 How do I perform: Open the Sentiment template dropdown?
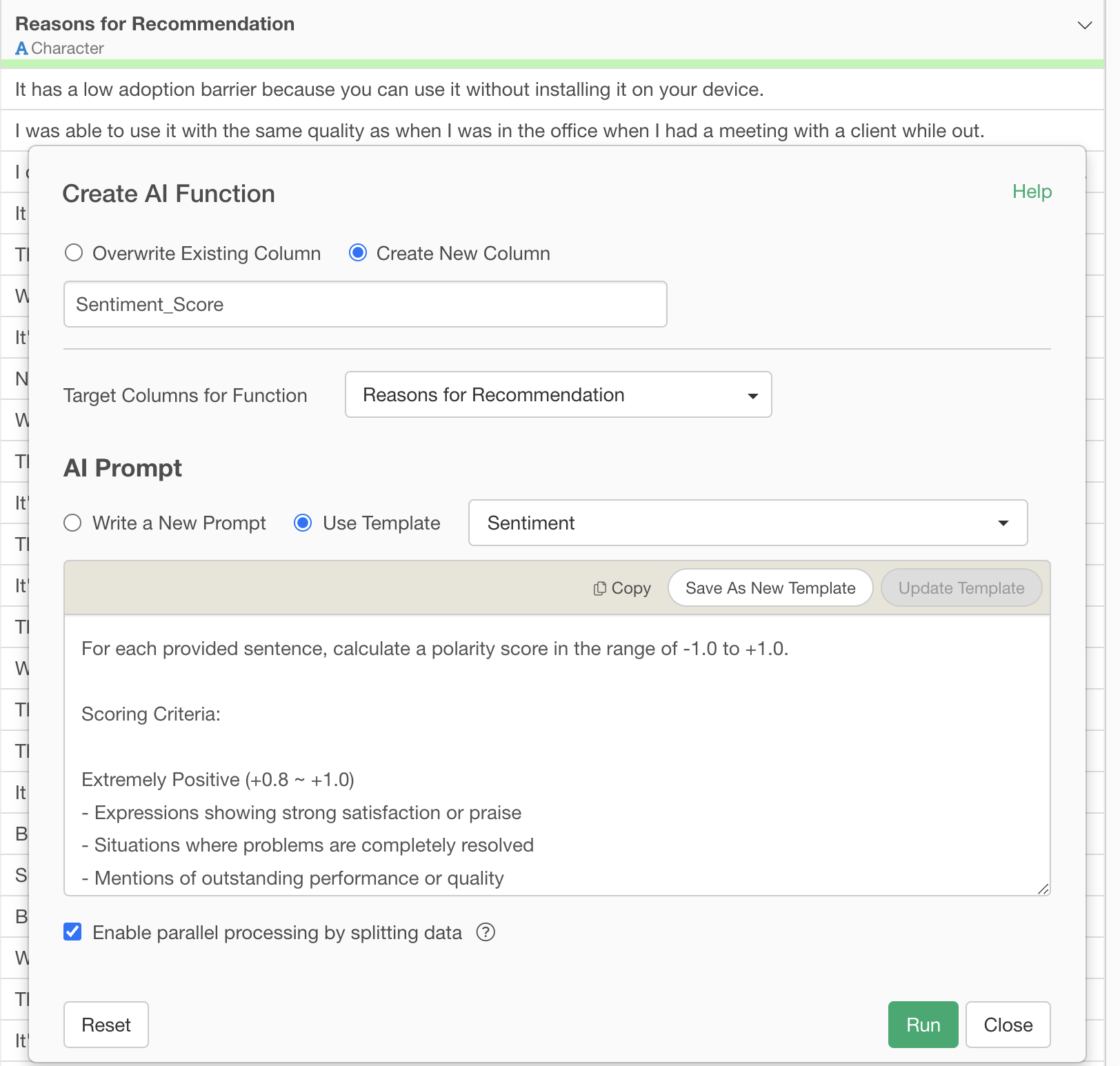[748, 523]
